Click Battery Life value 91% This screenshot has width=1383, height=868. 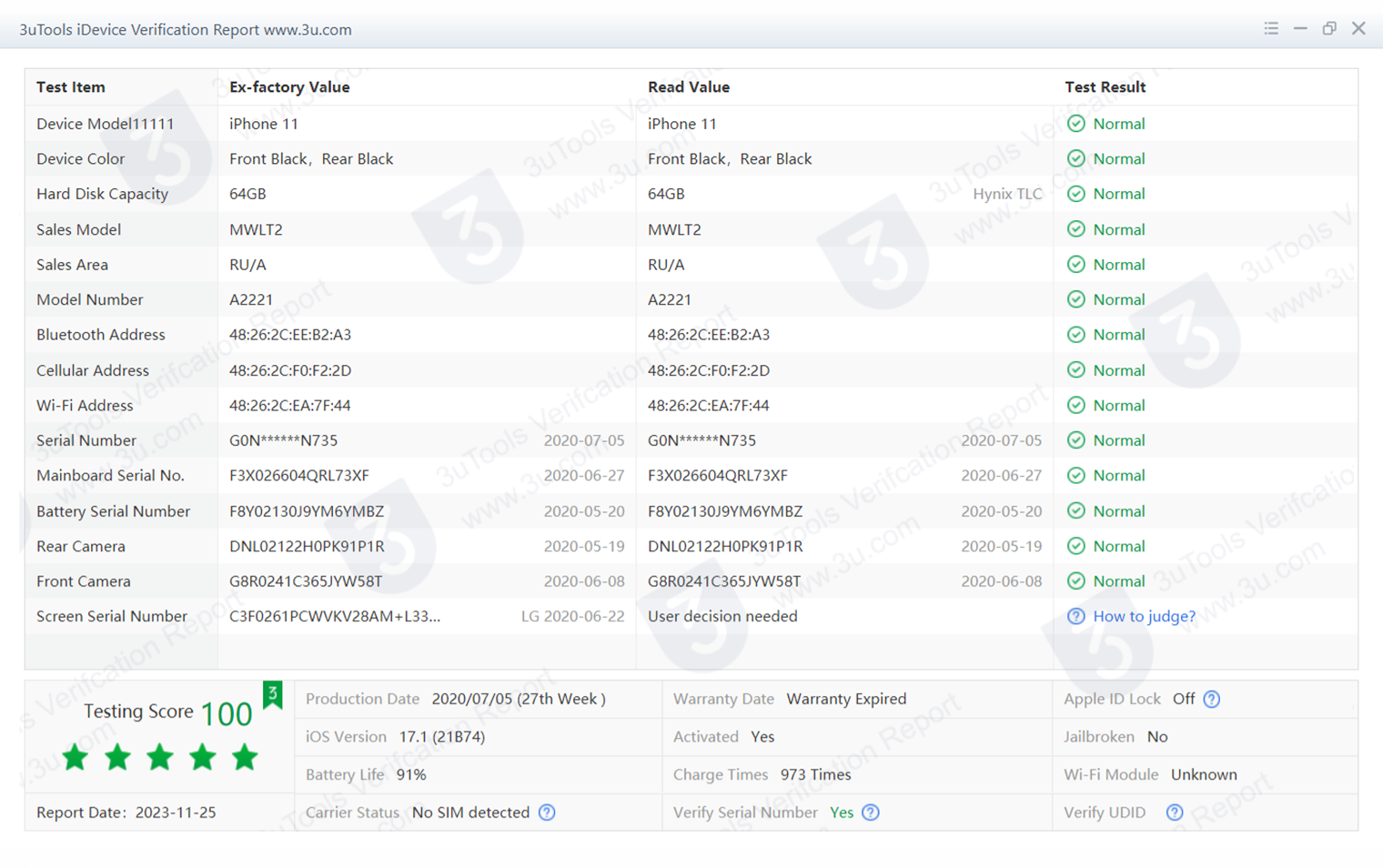pos(411,775)
